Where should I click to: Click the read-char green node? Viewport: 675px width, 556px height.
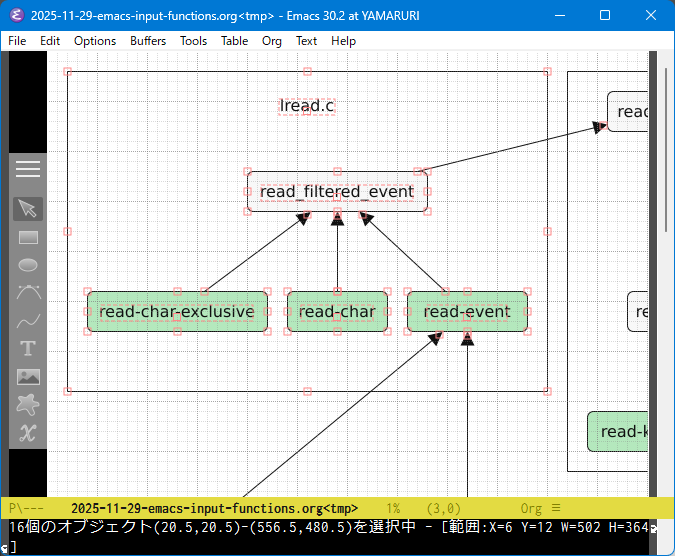(x=338, y=312)
